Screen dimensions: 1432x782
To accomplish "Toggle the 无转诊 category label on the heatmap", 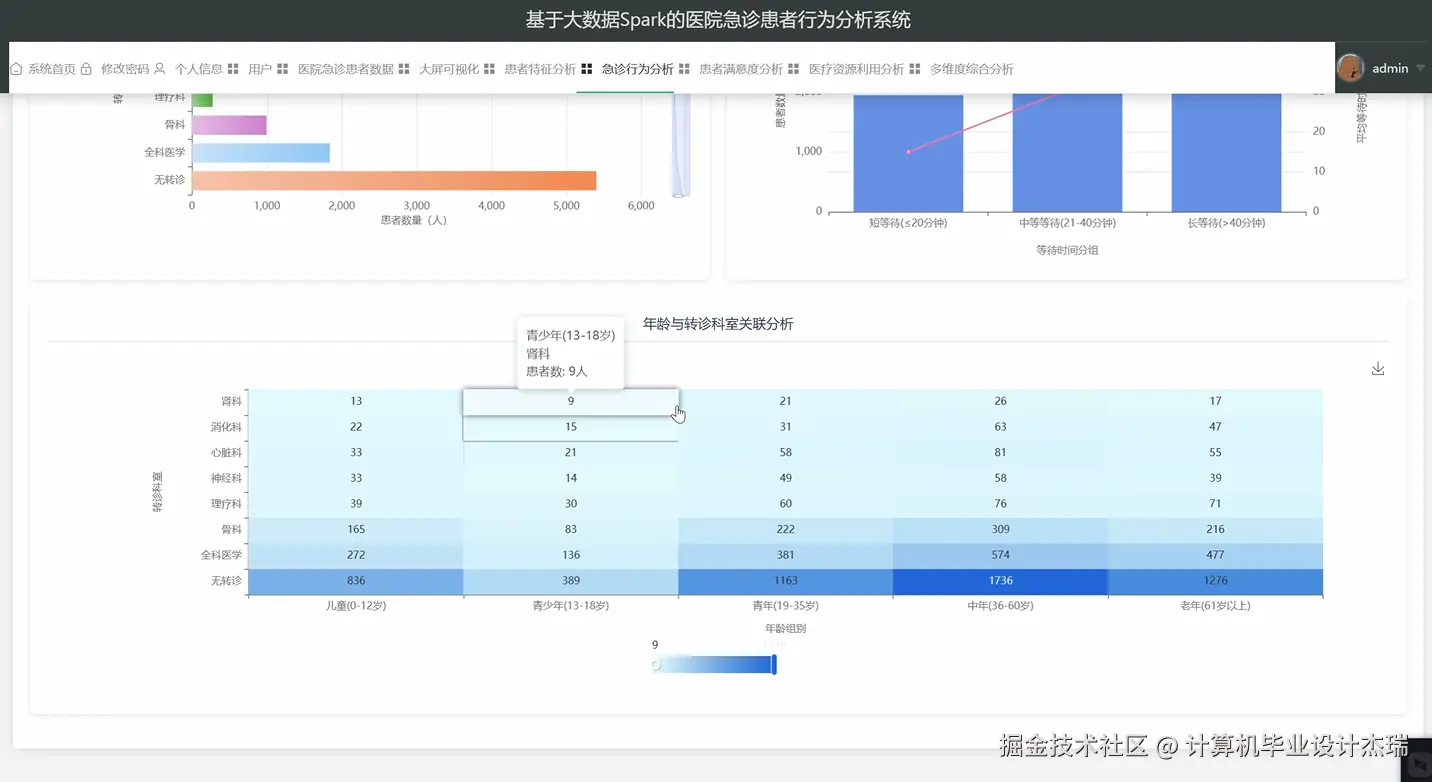I will (x=225, y=580).
